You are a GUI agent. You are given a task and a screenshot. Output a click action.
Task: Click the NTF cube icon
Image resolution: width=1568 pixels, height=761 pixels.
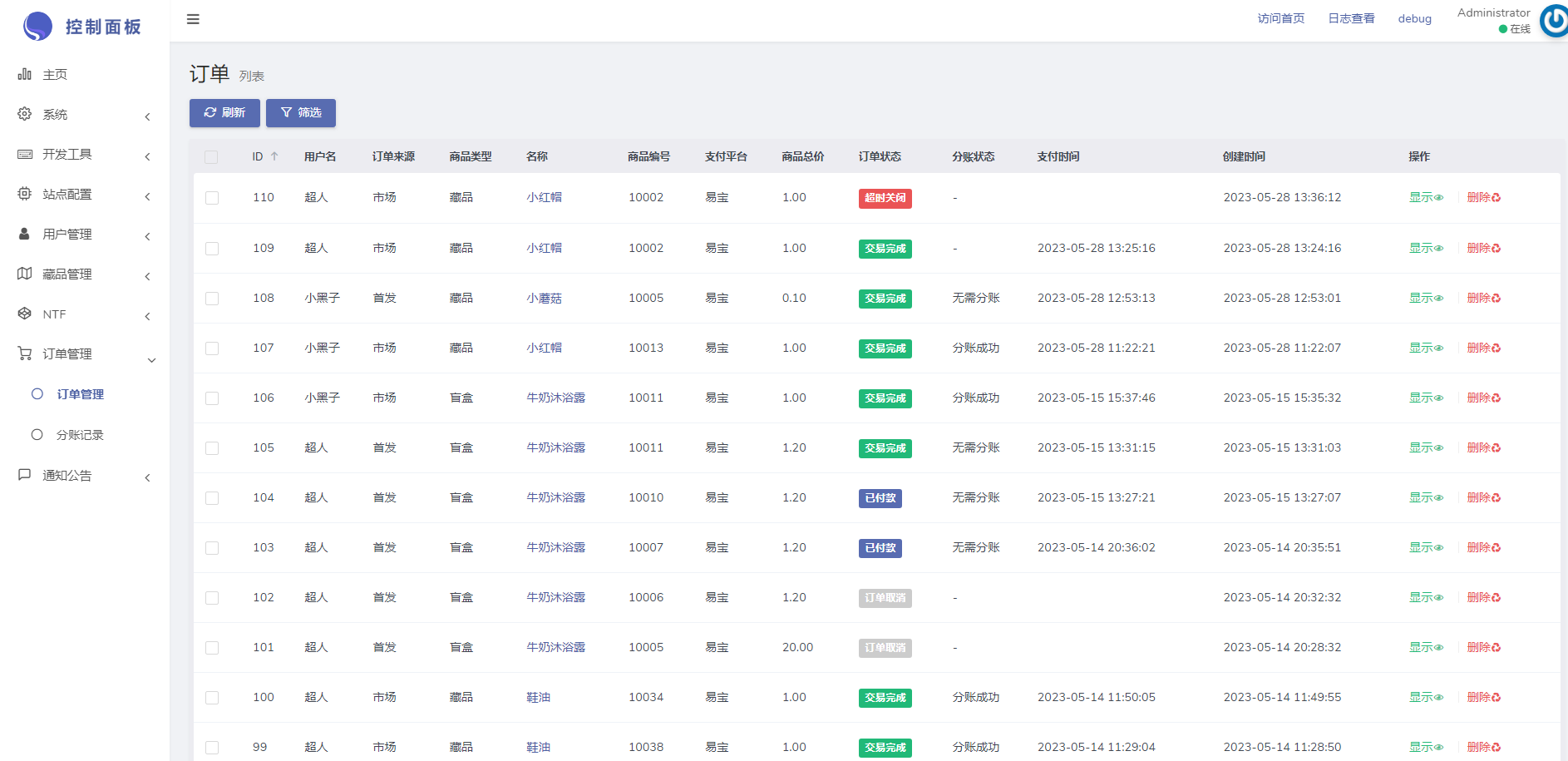(25, 314)
